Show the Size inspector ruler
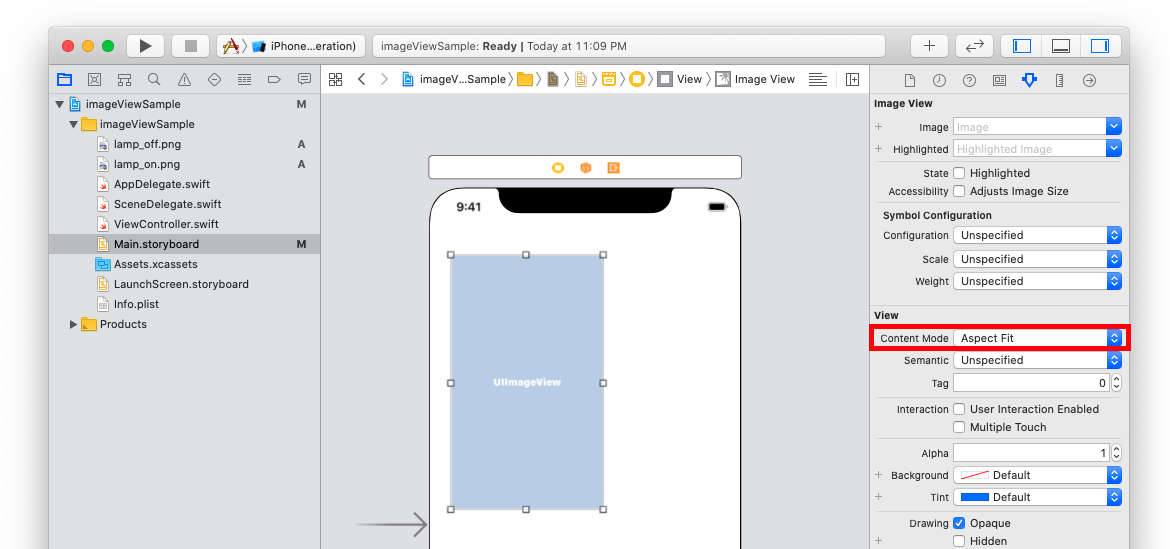The height and width of the screenshot is (549, 1170). click(1059, 81)
